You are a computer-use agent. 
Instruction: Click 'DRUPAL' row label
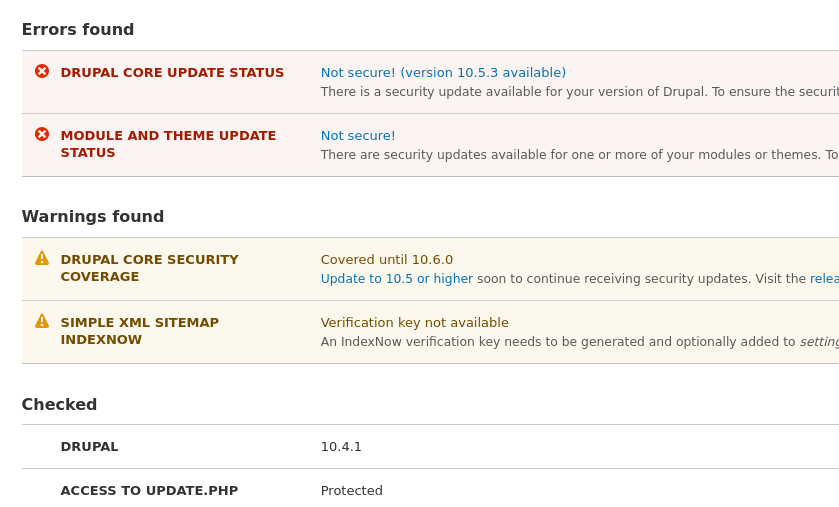(89, 447)
